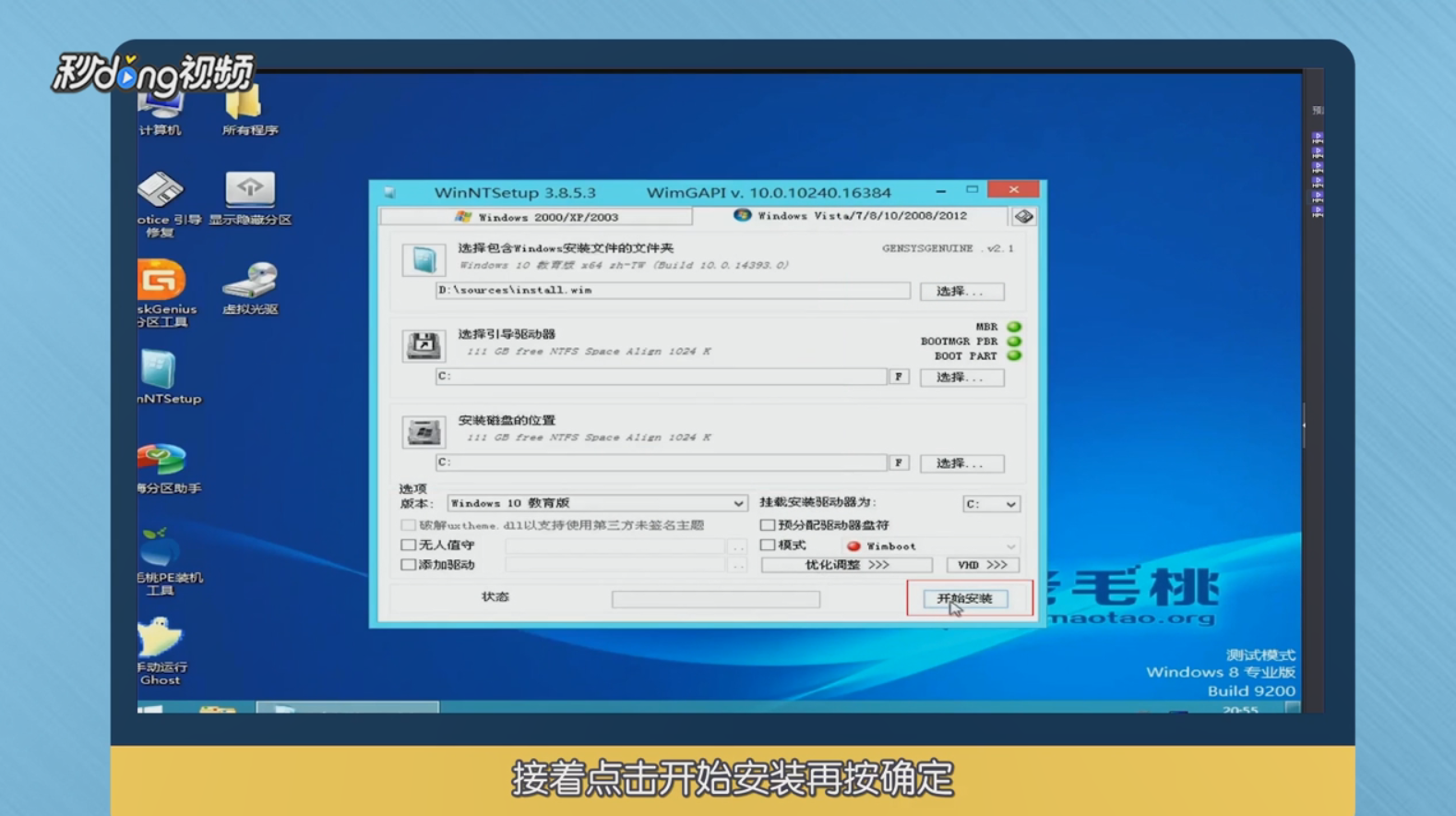
Task: Click the red Wimboot mode indicator
Action: (x=853, y=546)
